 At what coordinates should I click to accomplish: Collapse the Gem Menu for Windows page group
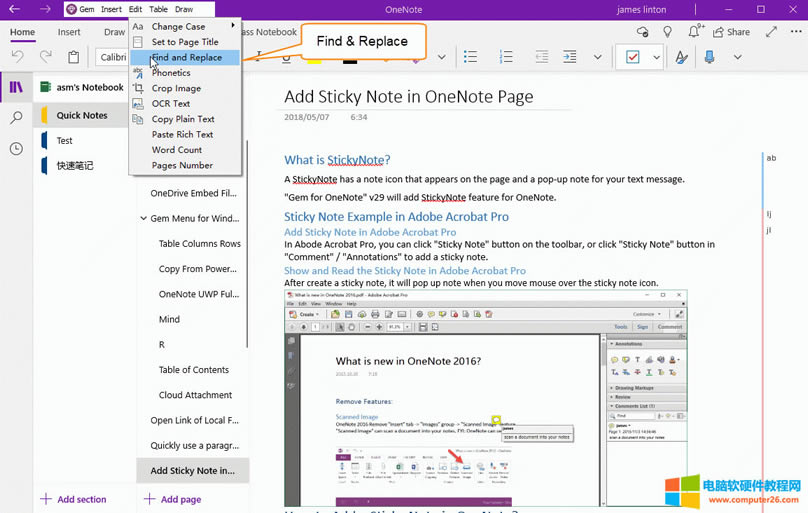143,218
